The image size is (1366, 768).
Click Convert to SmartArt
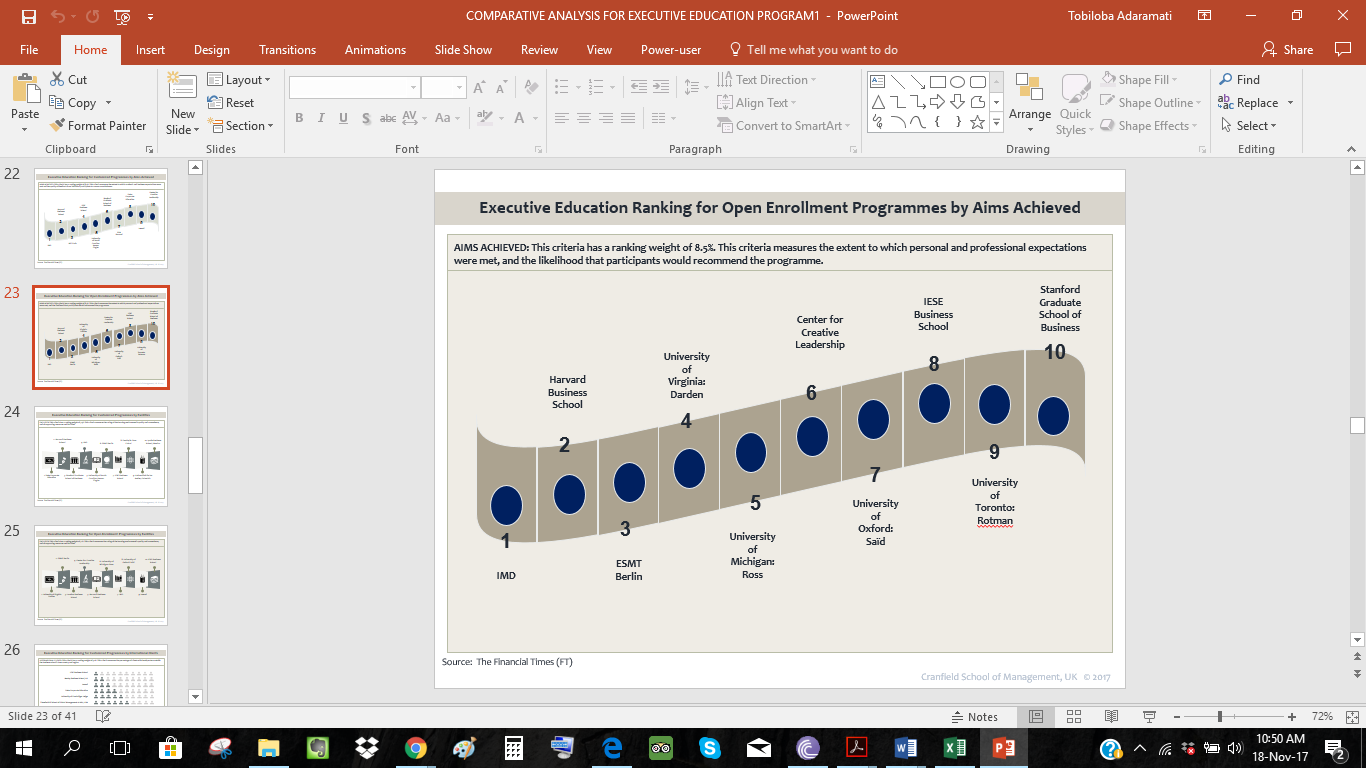point(784,126)
